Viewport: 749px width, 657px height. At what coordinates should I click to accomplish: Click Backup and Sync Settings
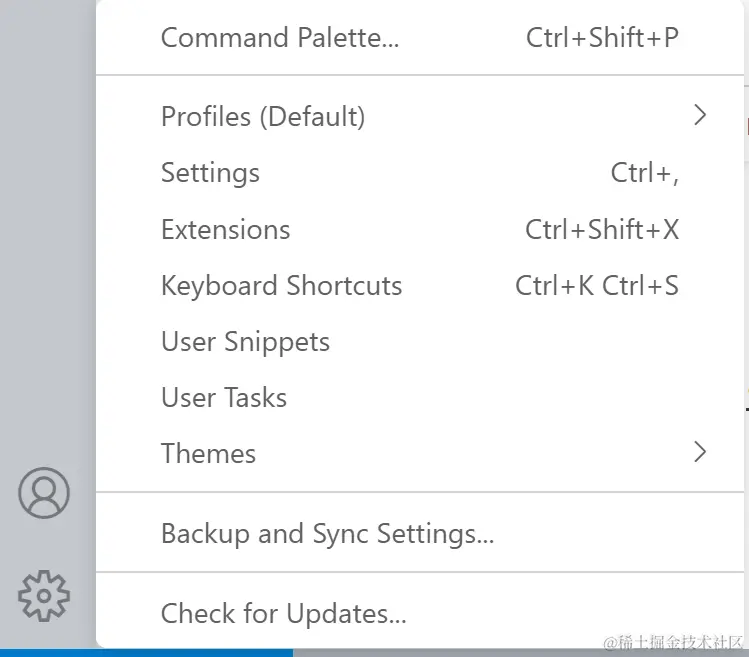coord(327,534)
